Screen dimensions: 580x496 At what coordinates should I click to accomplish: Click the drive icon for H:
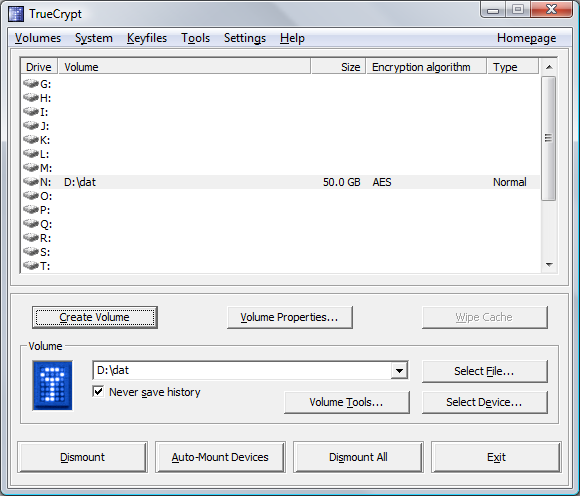(31, 98)
